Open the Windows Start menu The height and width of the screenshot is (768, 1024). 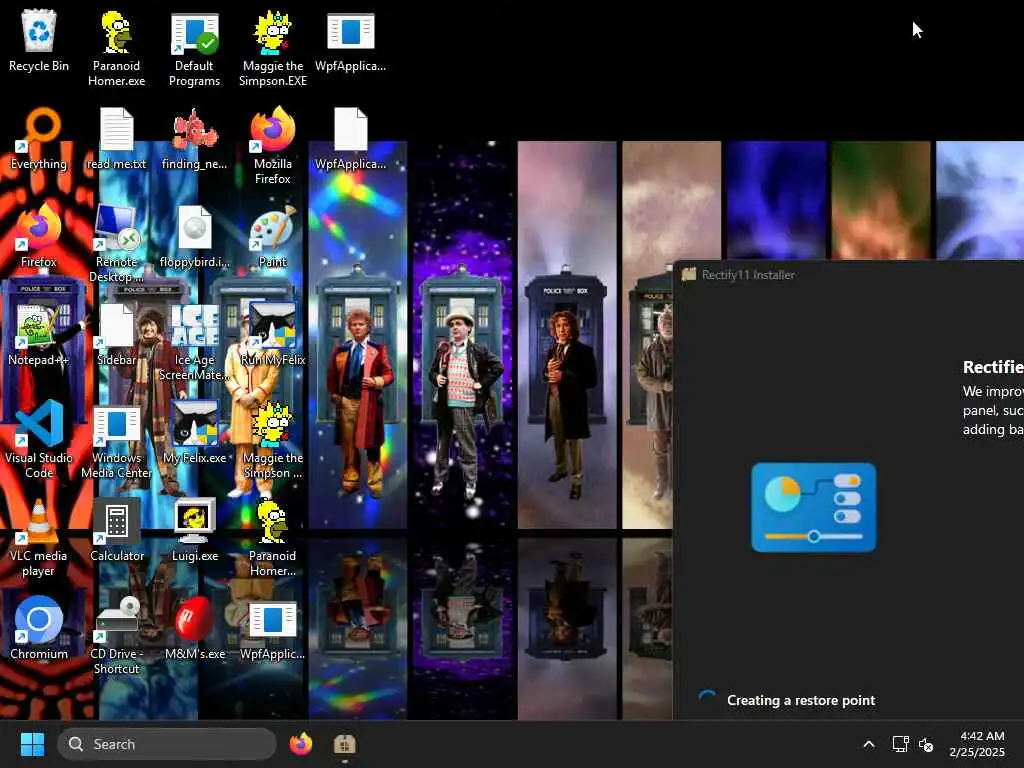coord(32,744)
